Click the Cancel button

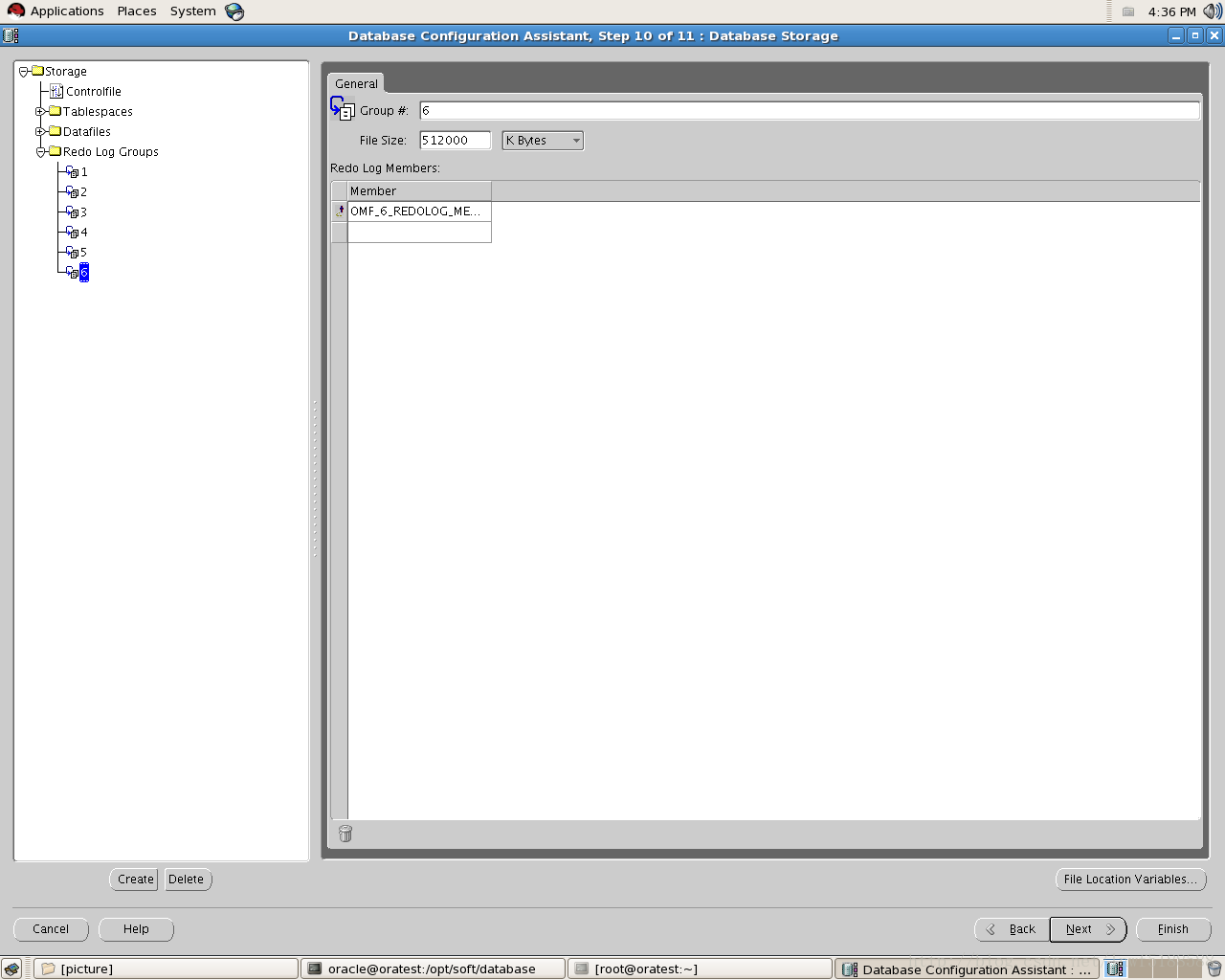point(51,929)
